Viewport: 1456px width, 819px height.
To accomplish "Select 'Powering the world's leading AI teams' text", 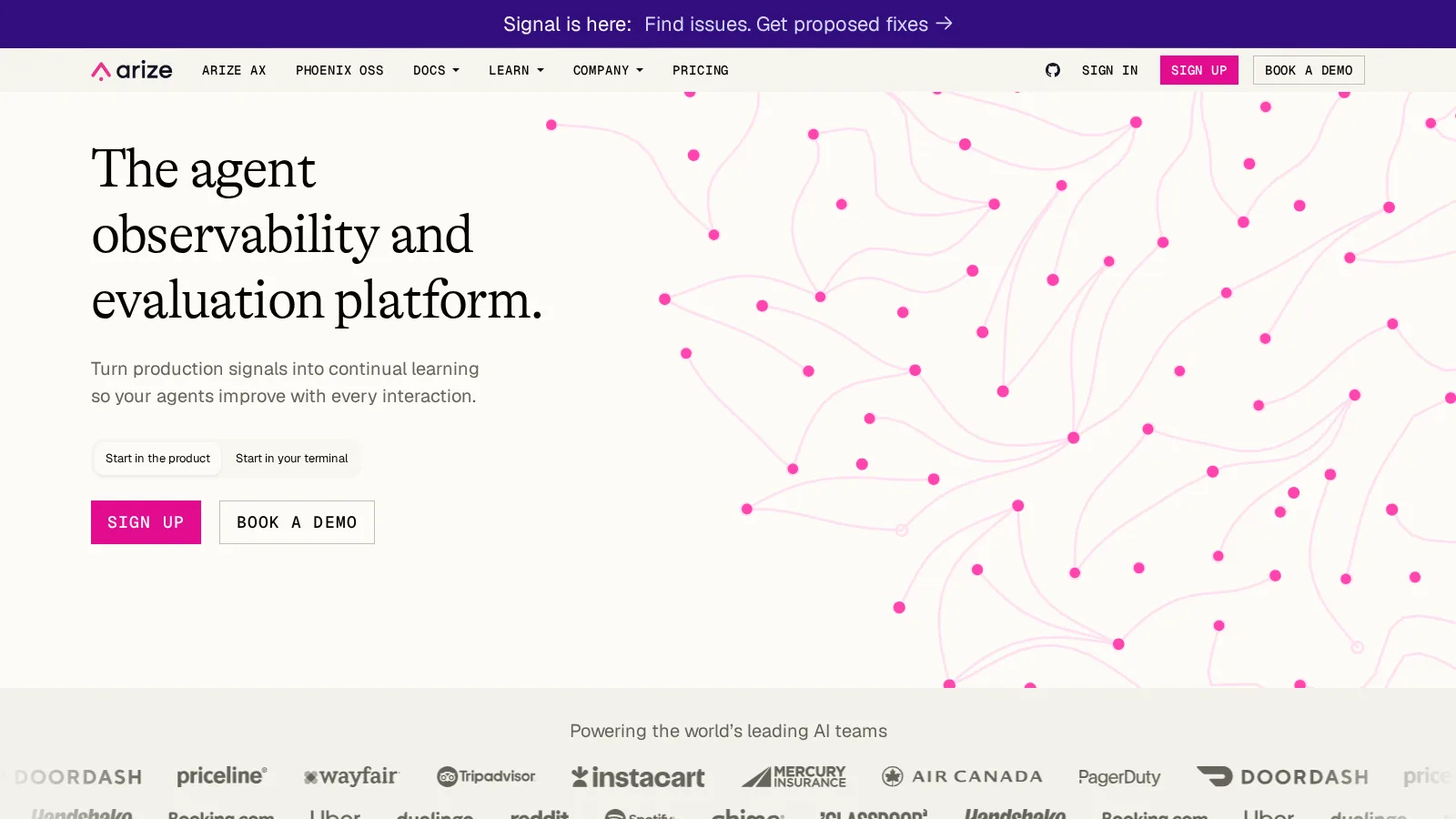I will [728, 731].
